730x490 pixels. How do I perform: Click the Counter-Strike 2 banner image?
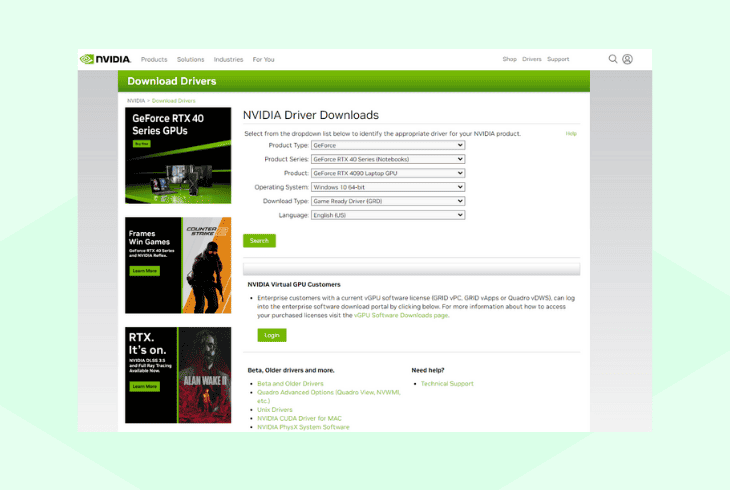[x=206, y=265]
